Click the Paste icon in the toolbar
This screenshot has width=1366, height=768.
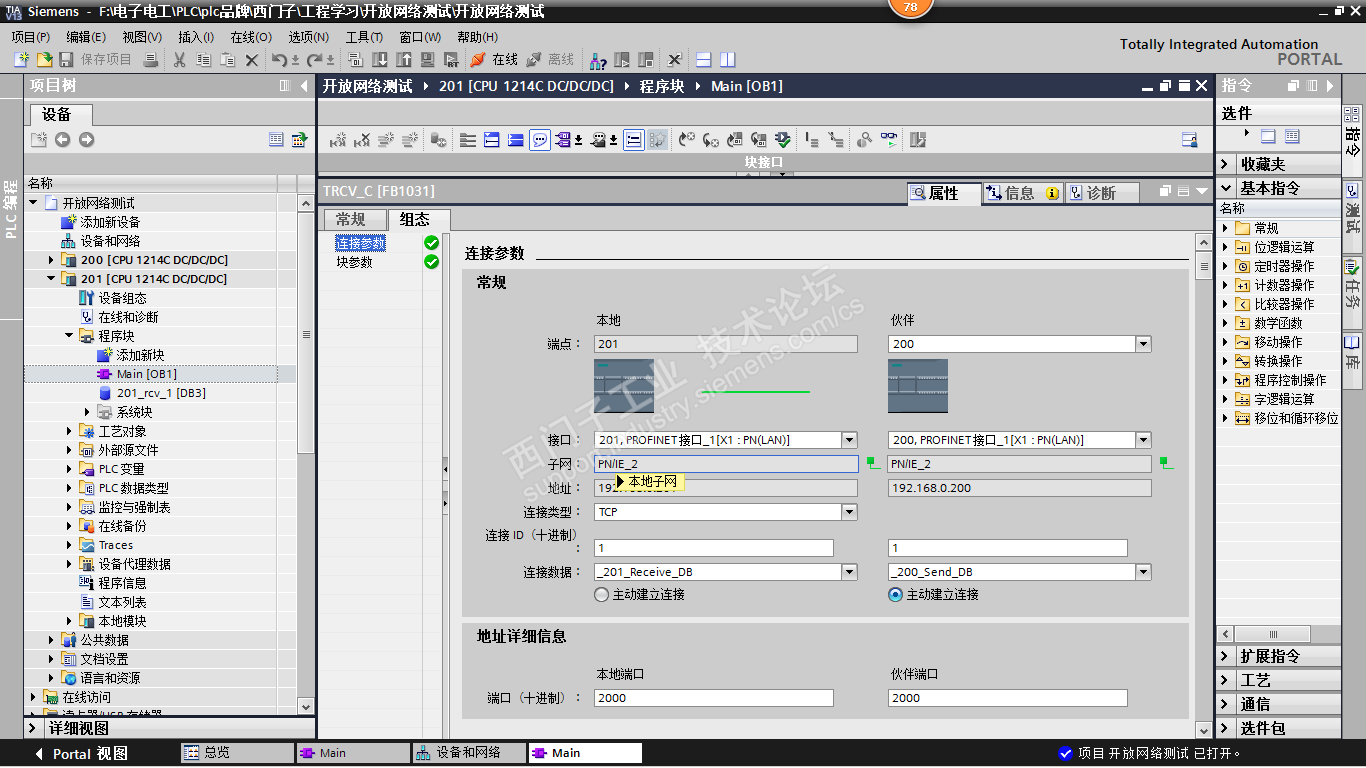pos(228,60)
